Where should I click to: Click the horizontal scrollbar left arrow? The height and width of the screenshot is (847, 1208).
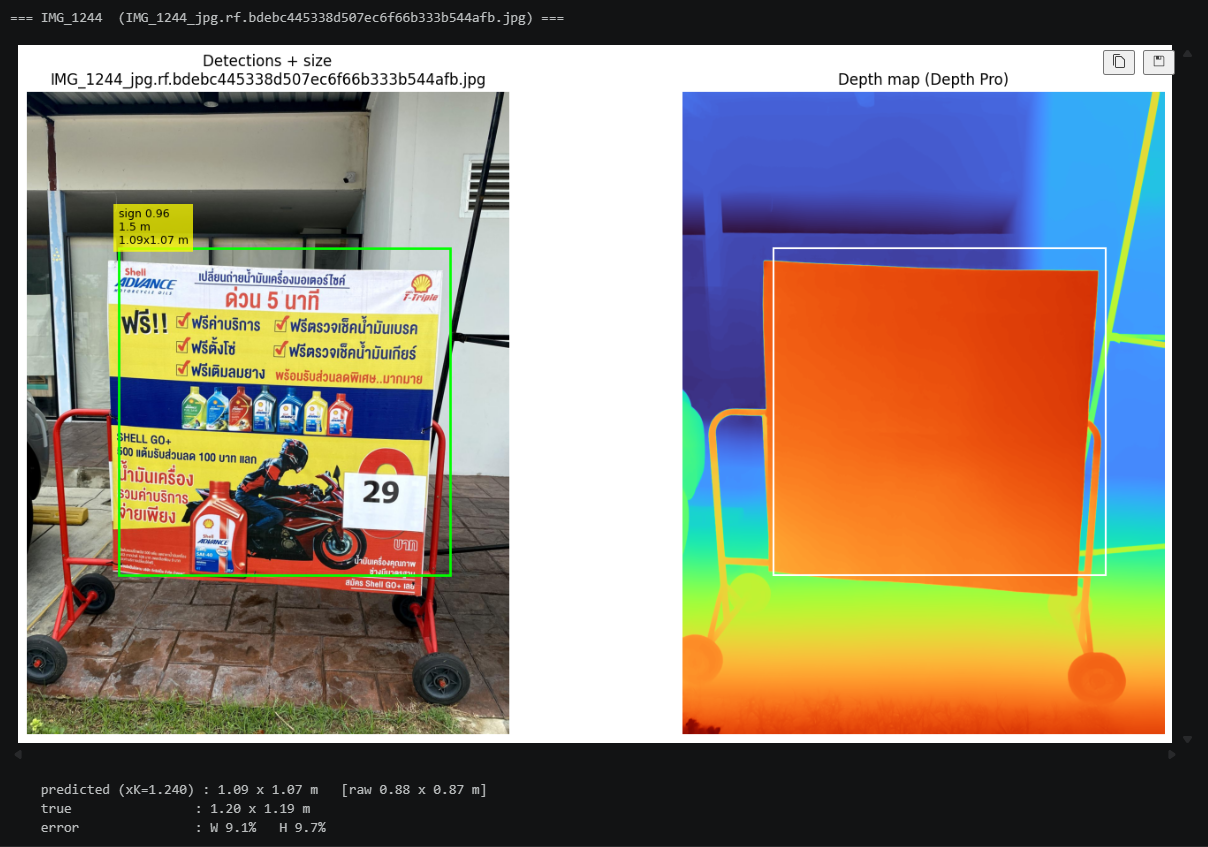16,755
